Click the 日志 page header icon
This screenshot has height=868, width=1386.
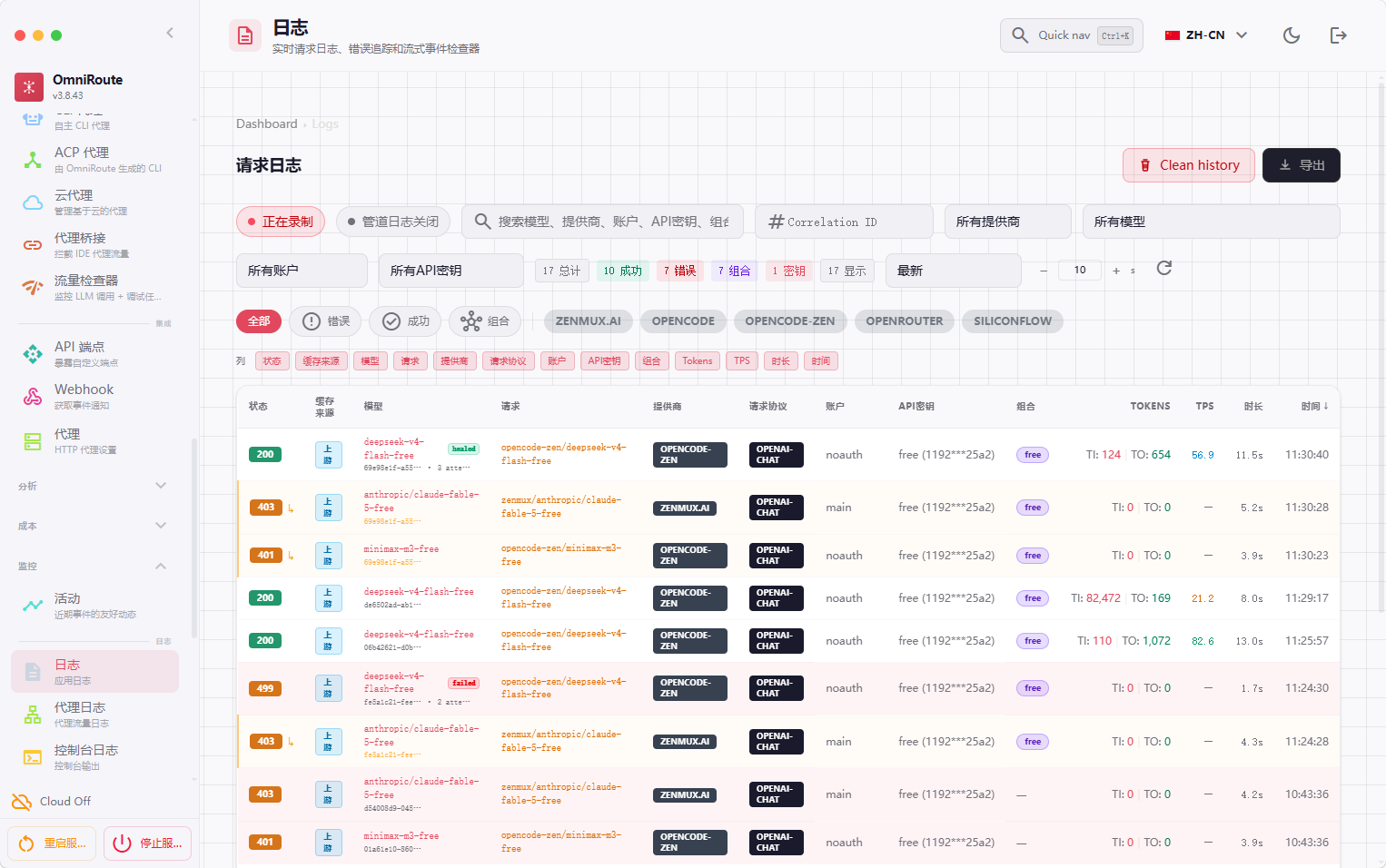(245, 35)
